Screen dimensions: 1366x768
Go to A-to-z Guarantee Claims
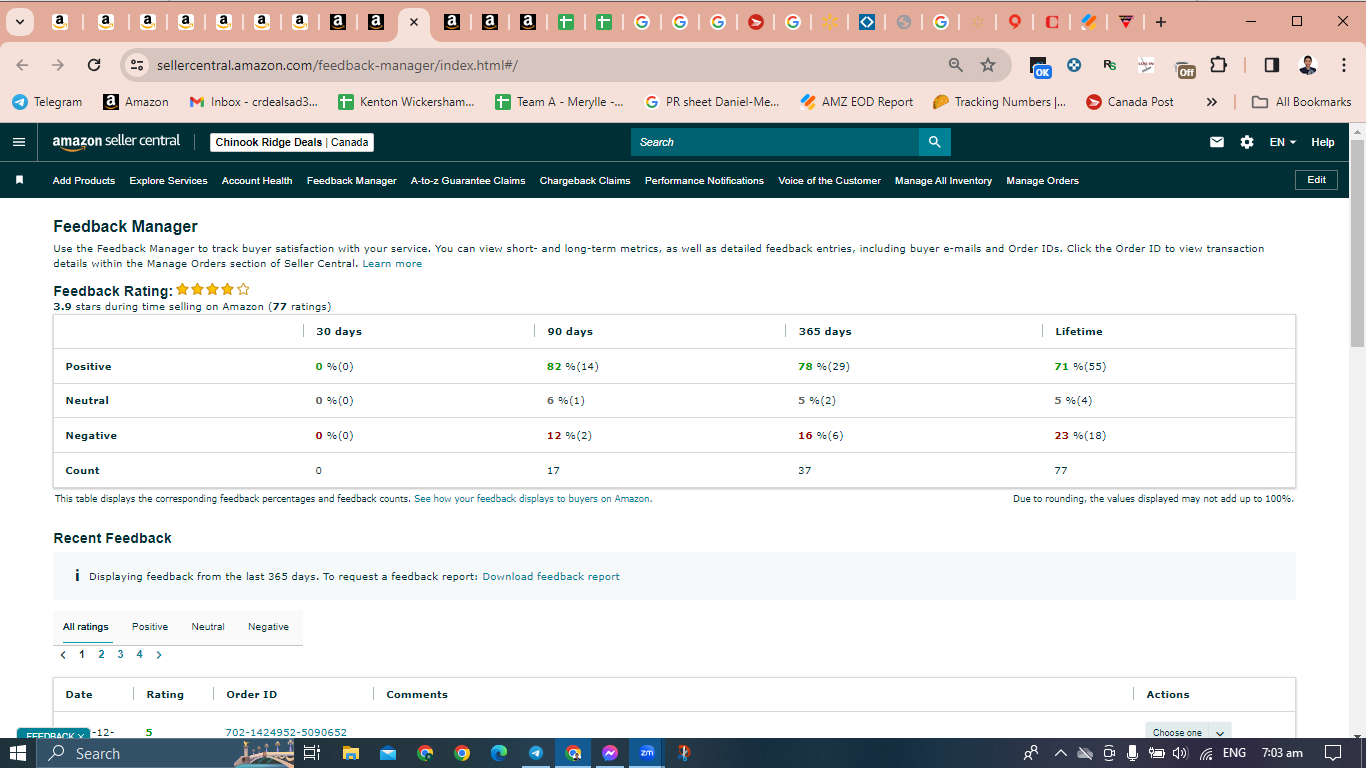pos(468,181)
